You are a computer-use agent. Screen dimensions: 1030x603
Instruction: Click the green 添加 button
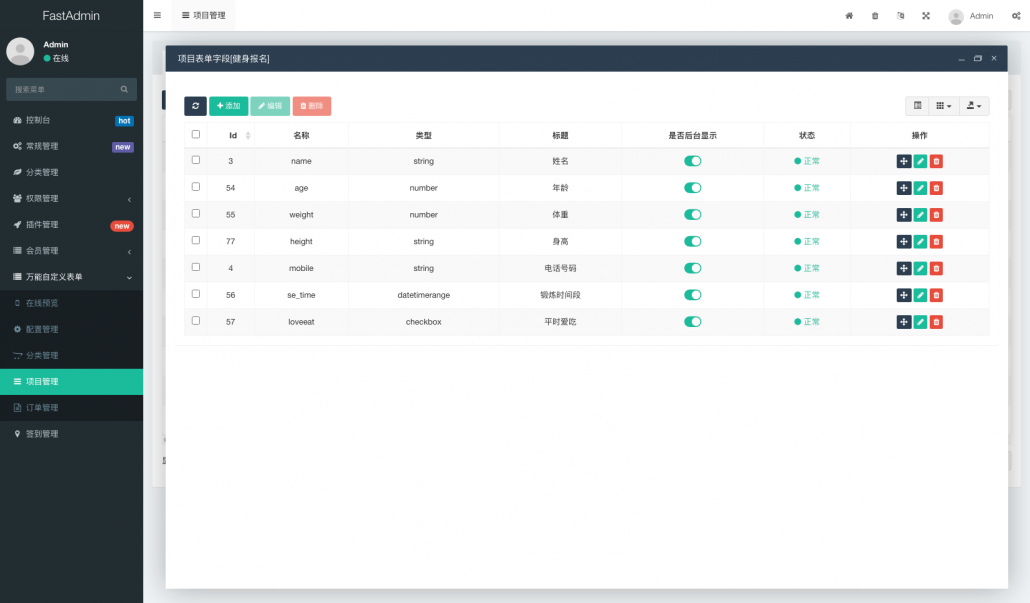coord(228,106)
